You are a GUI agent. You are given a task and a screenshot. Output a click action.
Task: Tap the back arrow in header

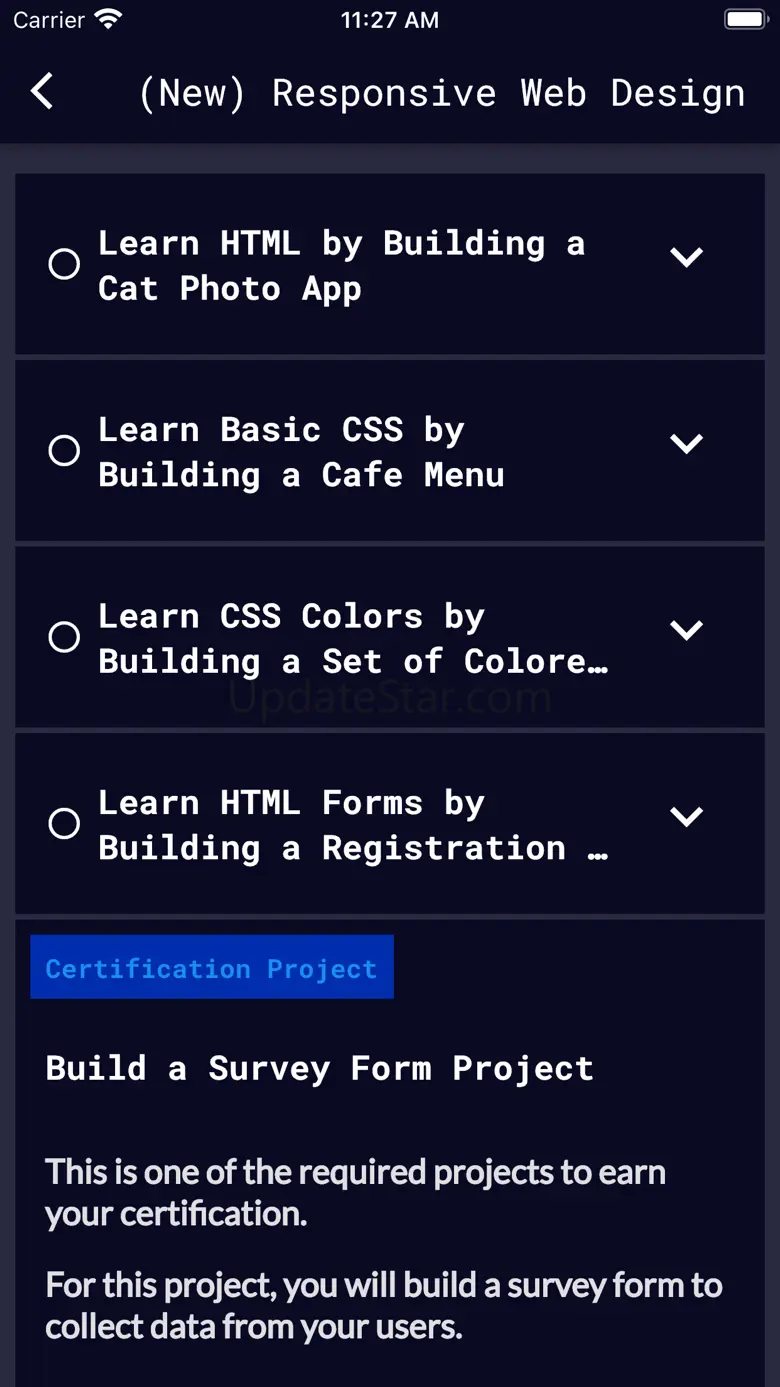coord(42,92)
